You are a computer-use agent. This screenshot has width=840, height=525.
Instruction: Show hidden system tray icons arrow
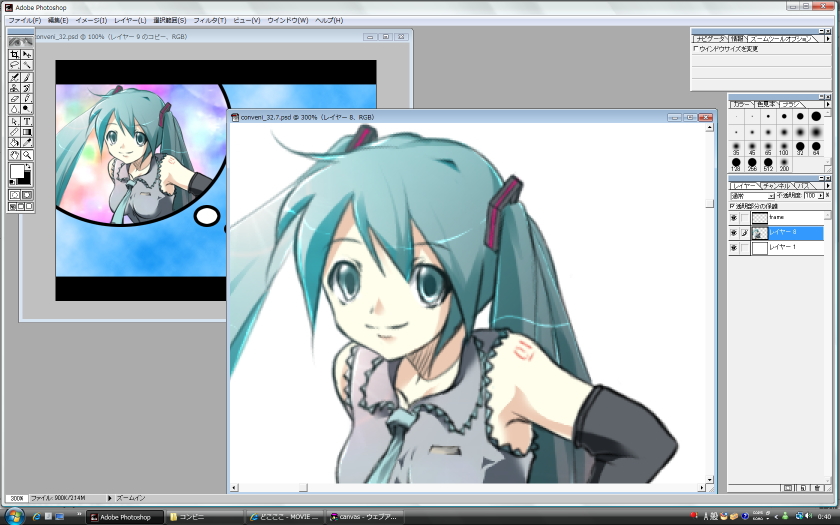[776, 516]
